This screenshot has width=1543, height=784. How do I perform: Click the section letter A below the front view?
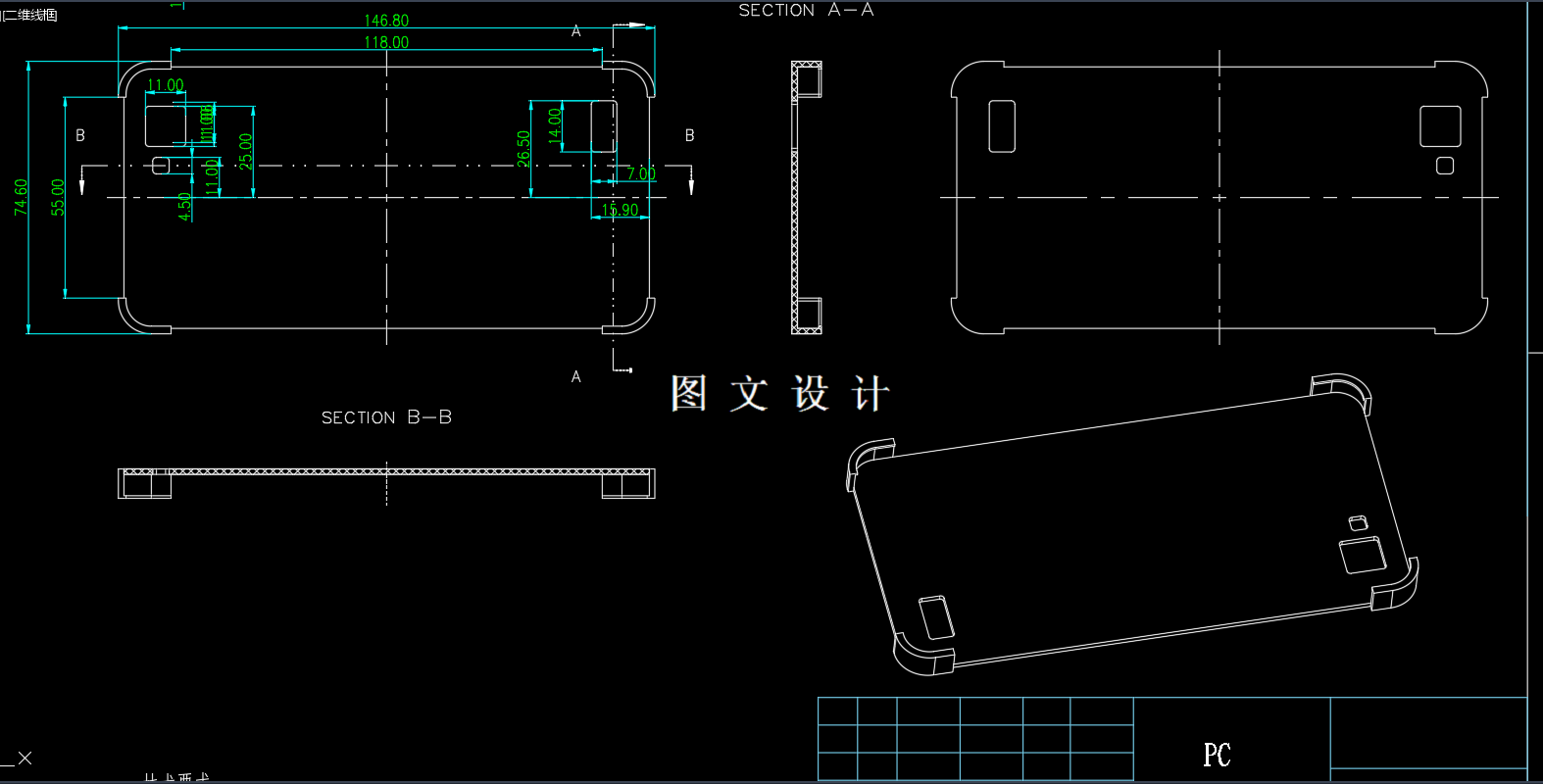[x=576, y=376]
